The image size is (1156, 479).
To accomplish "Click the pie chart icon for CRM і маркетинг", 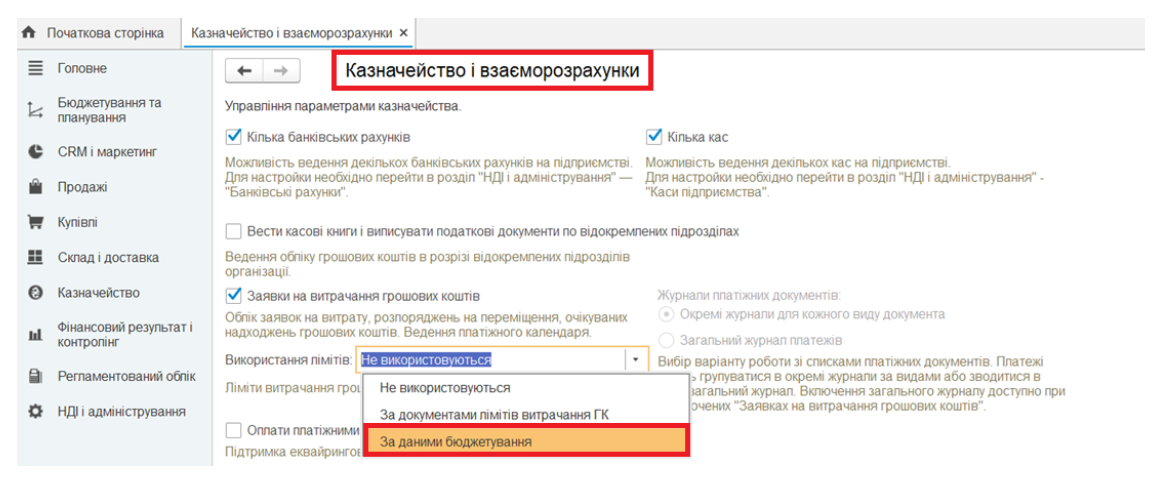I will coord(35,152).
